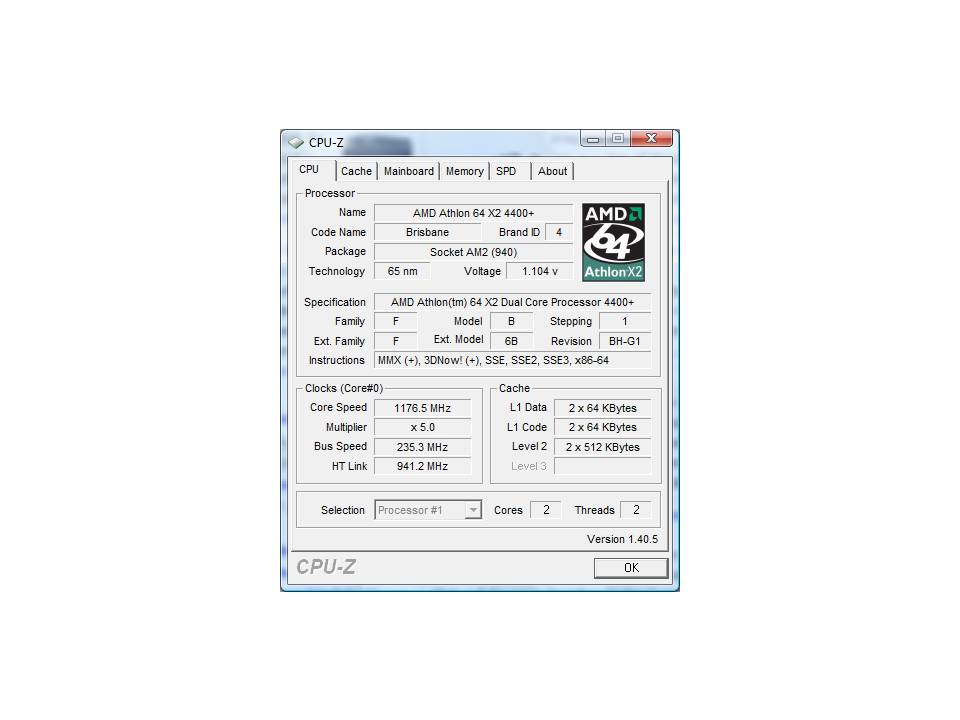Click the L1 Code value 2 x 64 KBytes
The image size is (960, 720).
pos(602,427)
